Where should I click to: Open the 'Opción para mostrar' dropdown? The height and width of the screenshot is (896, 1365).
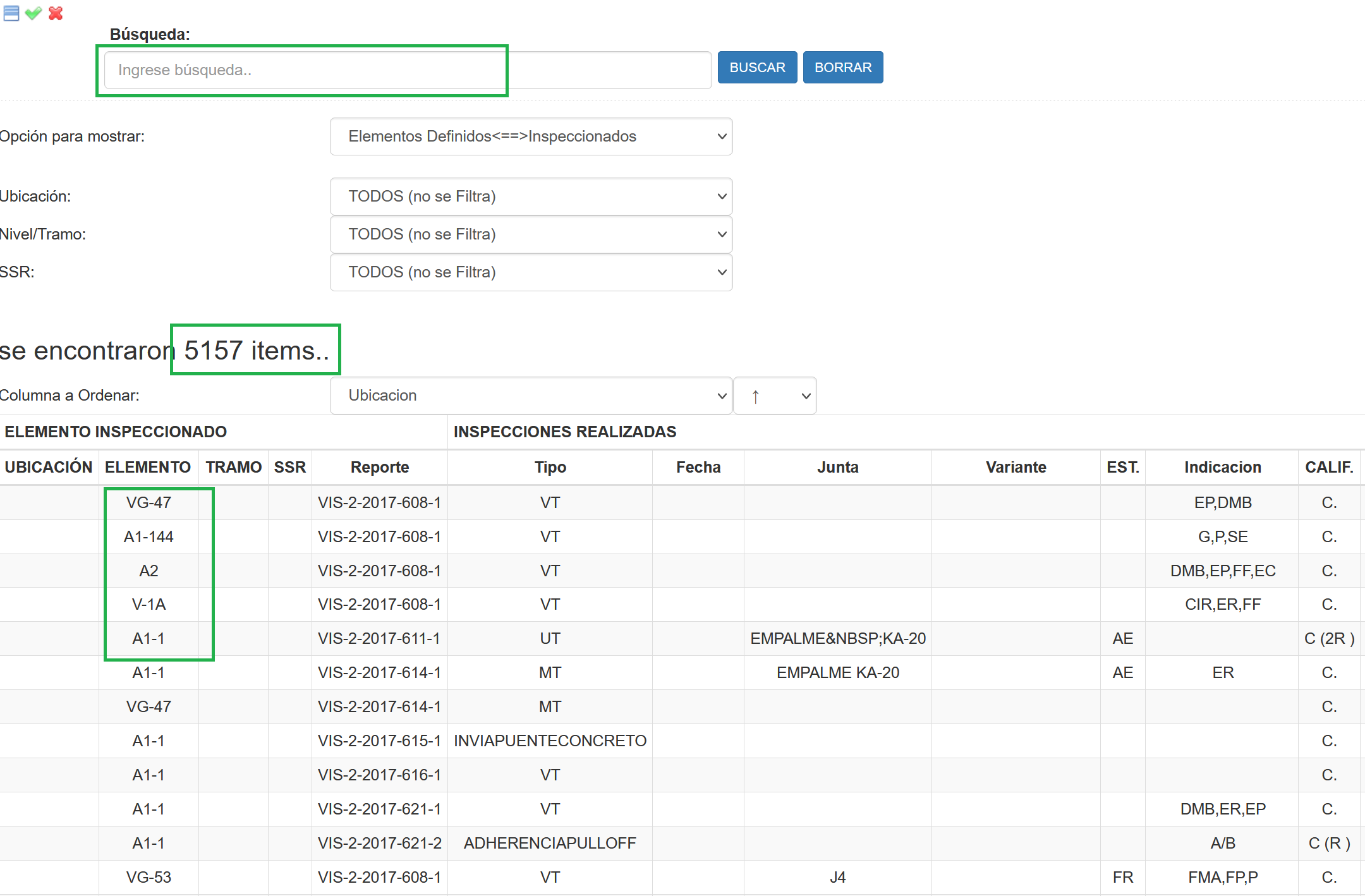point(531,136)
